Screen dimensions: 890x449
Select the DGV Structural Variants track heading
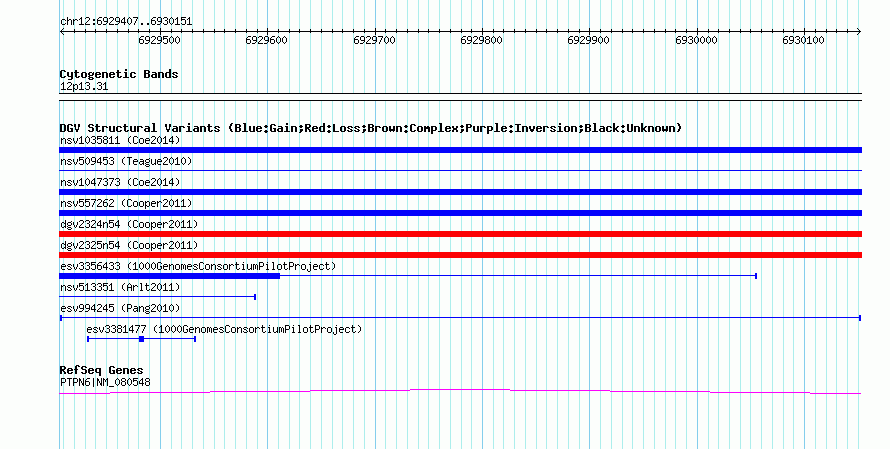371,128
